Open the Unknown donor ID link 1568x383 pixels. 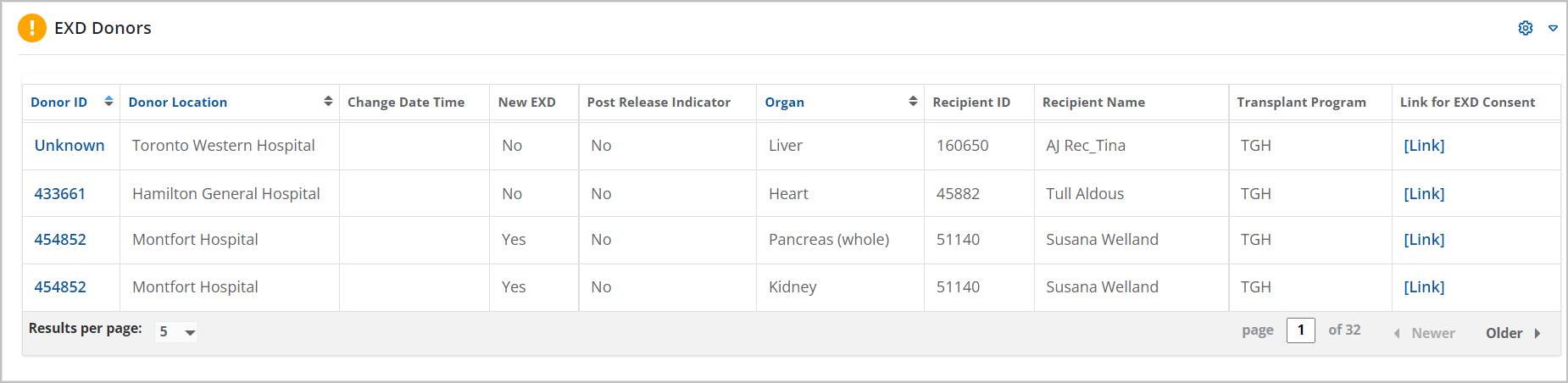(x=70, y=146)
